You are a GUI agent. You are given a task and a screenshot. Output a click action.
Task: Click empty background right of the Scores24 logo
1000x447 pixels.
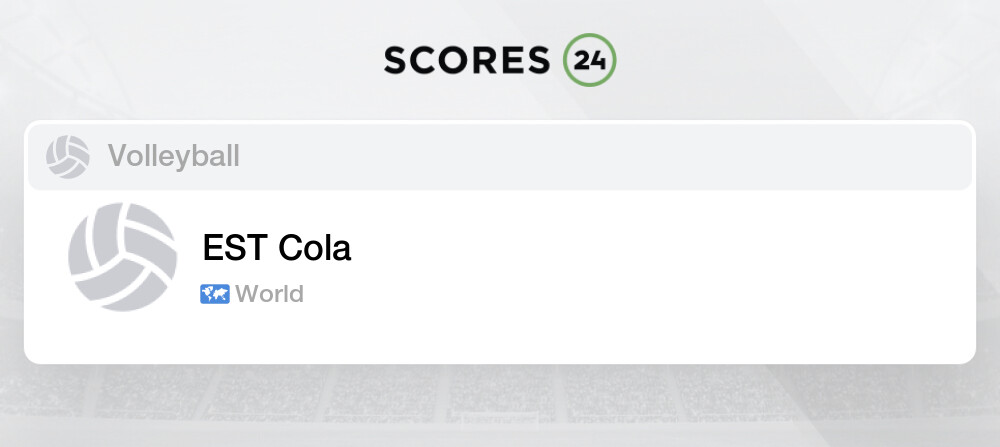(800, 61)
